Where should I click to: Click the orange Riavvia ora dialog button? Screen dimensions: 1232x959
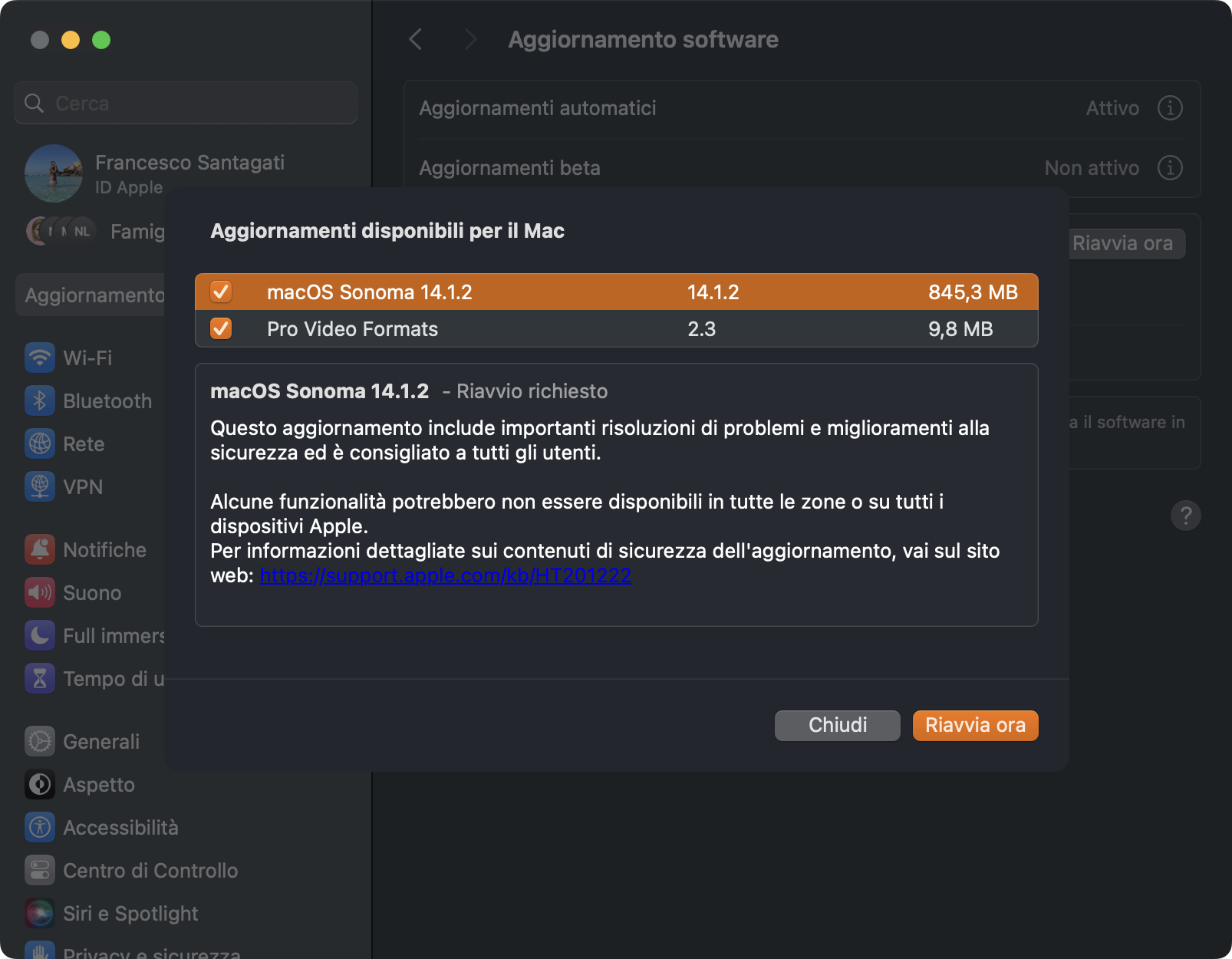click(975, 725)
